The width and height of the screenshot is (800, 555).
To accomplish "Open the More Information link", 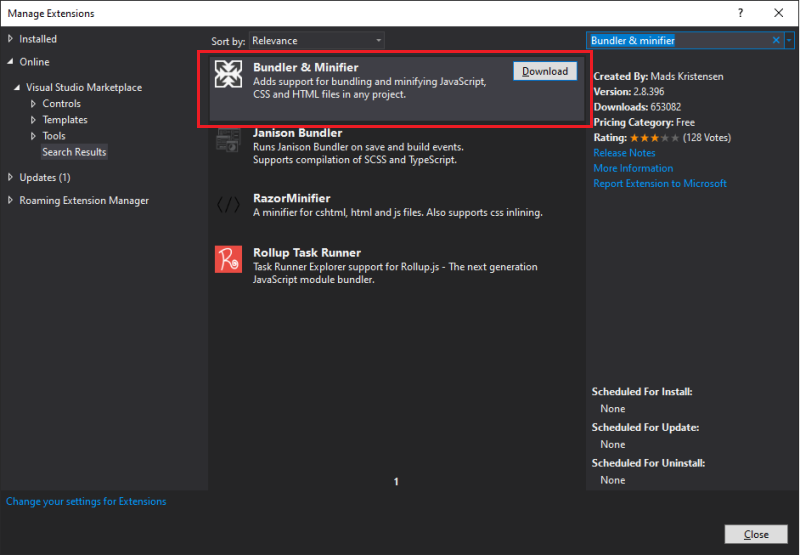I will coord(633,168).
